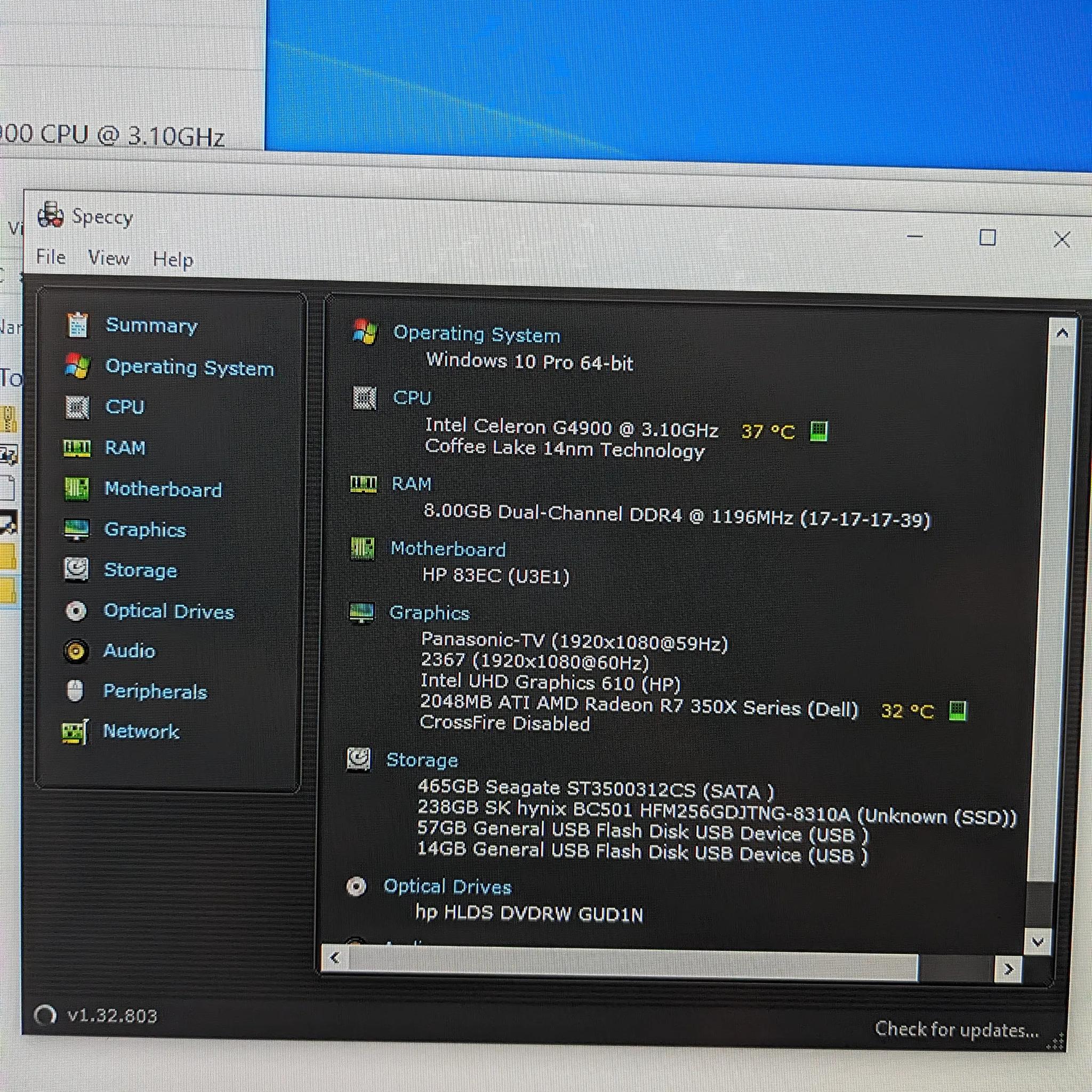Viewport: 1092px width, 1092px height.
Task: Open CPU heading link in summary
Action: click(412, 398)
